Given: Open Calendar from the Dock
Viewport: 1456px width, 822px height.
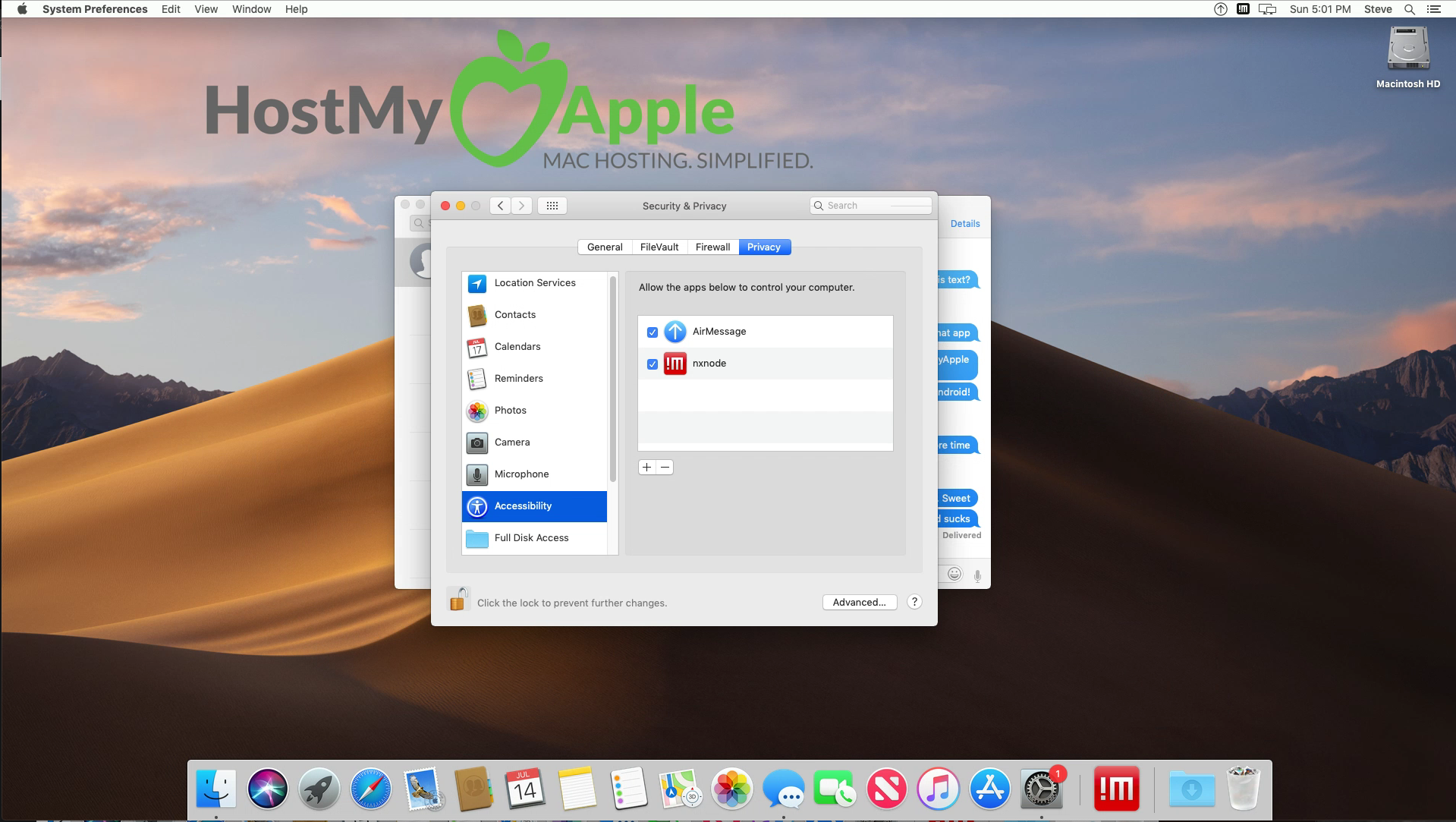Looking at the screenshot, I should [526, 789].
